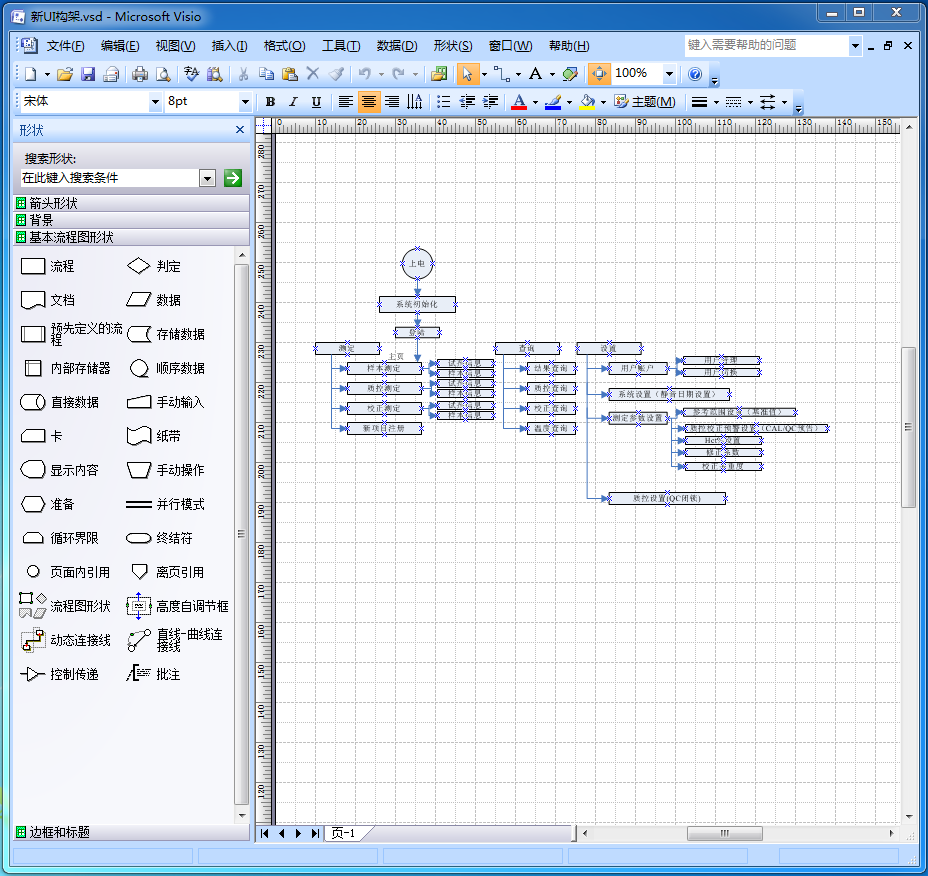The width and height of the screenshot is (928, 876).
Task: Open the 格式(F) menu
Action: pyautogui.click(x=283, y=46)
